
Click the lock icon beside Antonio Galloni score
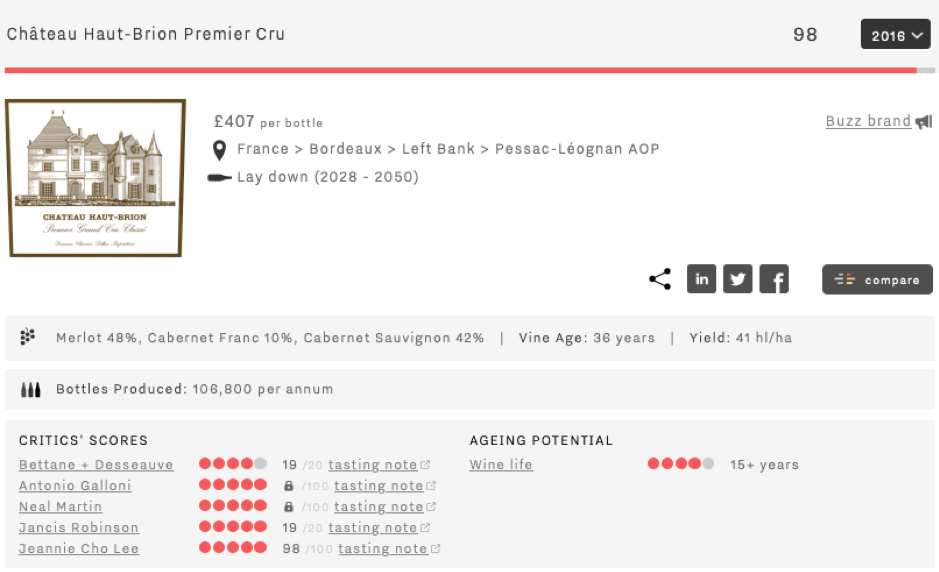coord(289,486)
